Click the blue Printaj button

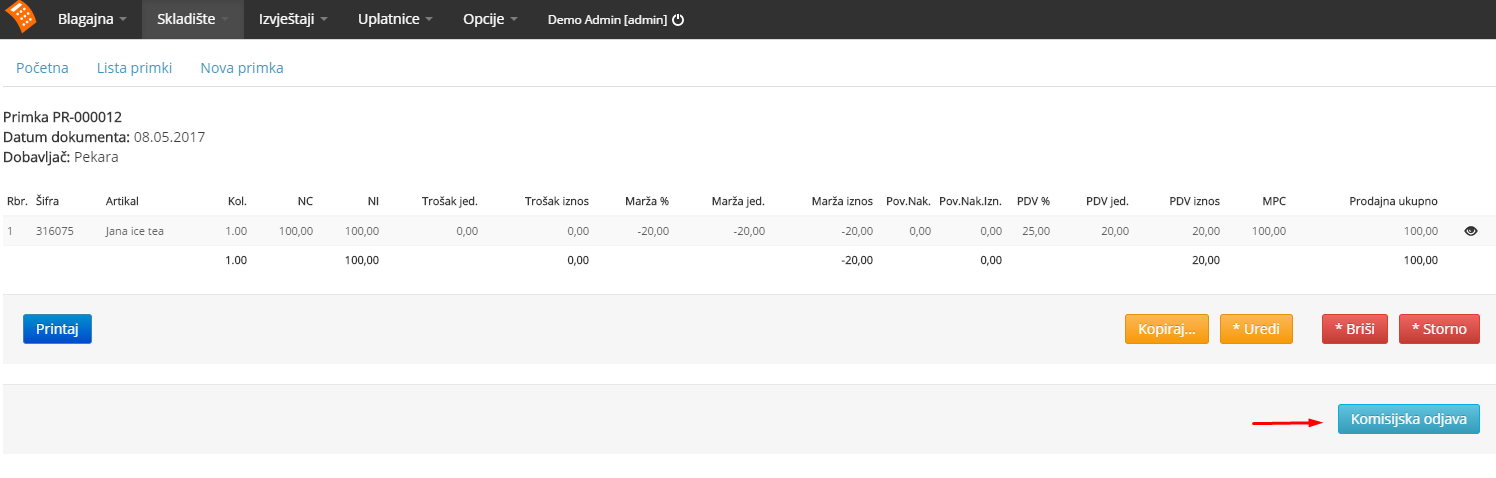pos(57,329)
